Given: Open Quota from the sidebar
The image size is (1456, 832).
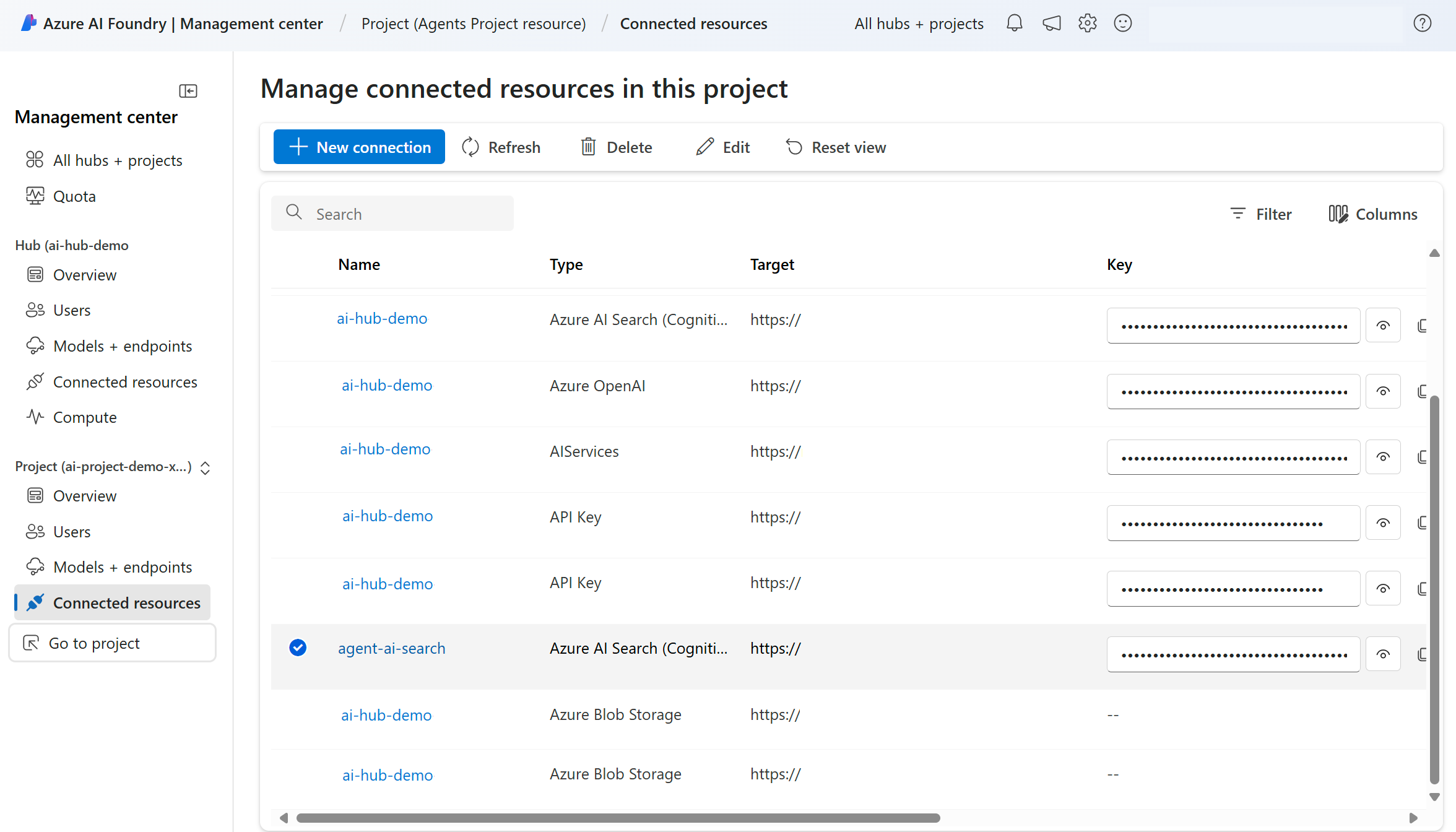Looking at the screenshot, I should click(x=74, y=196).
